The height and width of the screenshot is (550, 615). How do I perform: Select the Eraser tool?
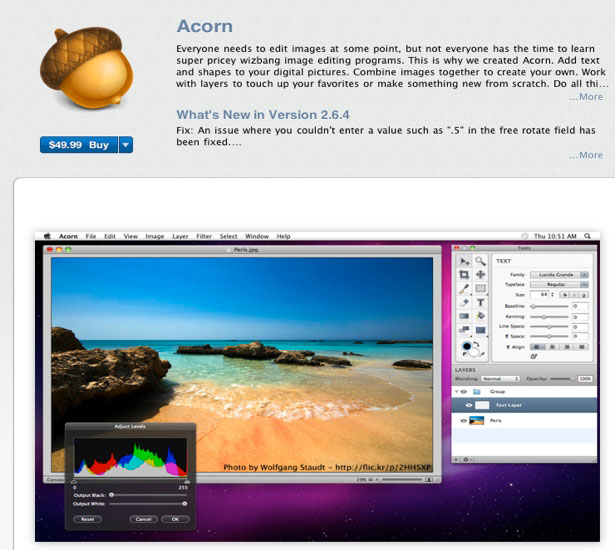click(x=464, y=302)
